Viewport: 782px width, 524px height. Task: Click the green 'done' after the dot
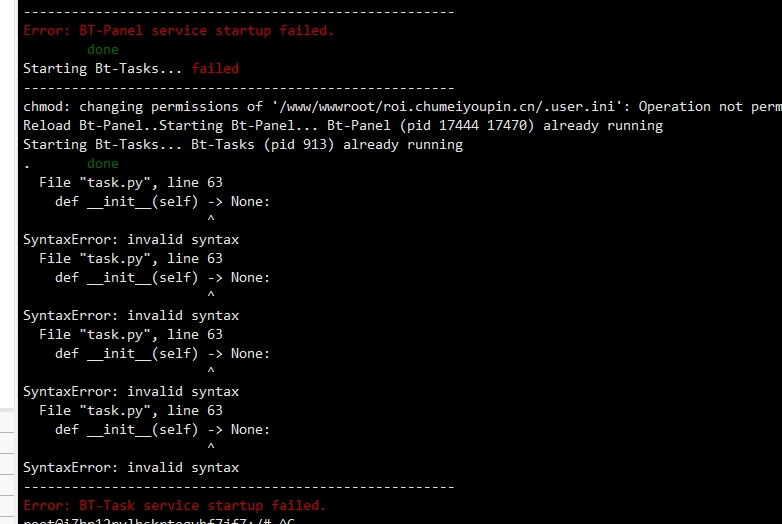[103, 164]
